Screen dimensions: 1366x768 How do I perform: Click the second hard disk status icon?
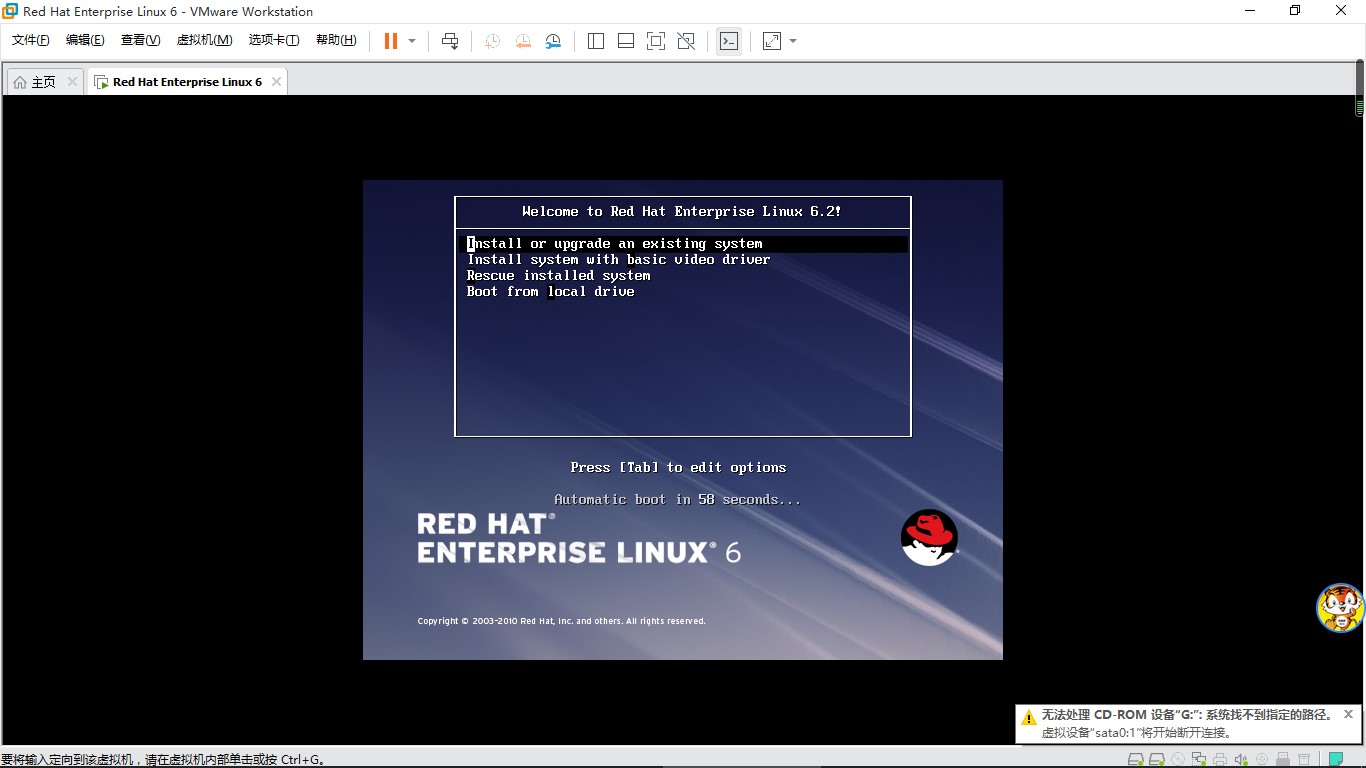click(1157, 759)
